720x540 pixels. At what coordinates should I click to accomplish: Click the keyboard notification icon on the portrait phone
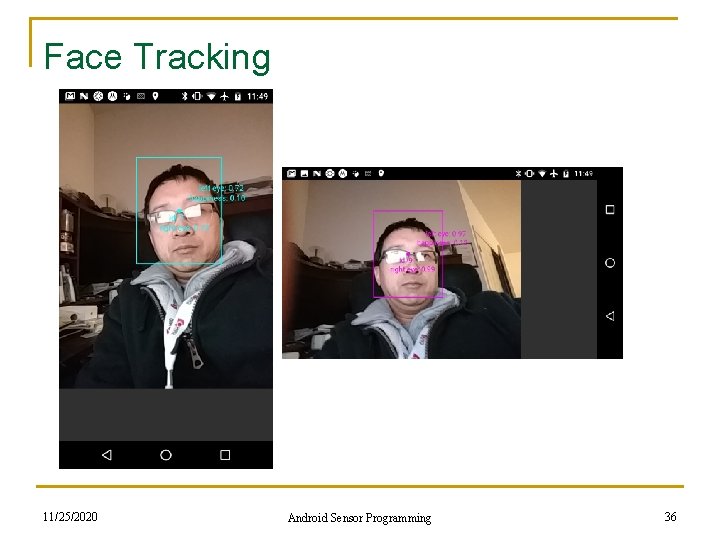[x=141, y=96]
